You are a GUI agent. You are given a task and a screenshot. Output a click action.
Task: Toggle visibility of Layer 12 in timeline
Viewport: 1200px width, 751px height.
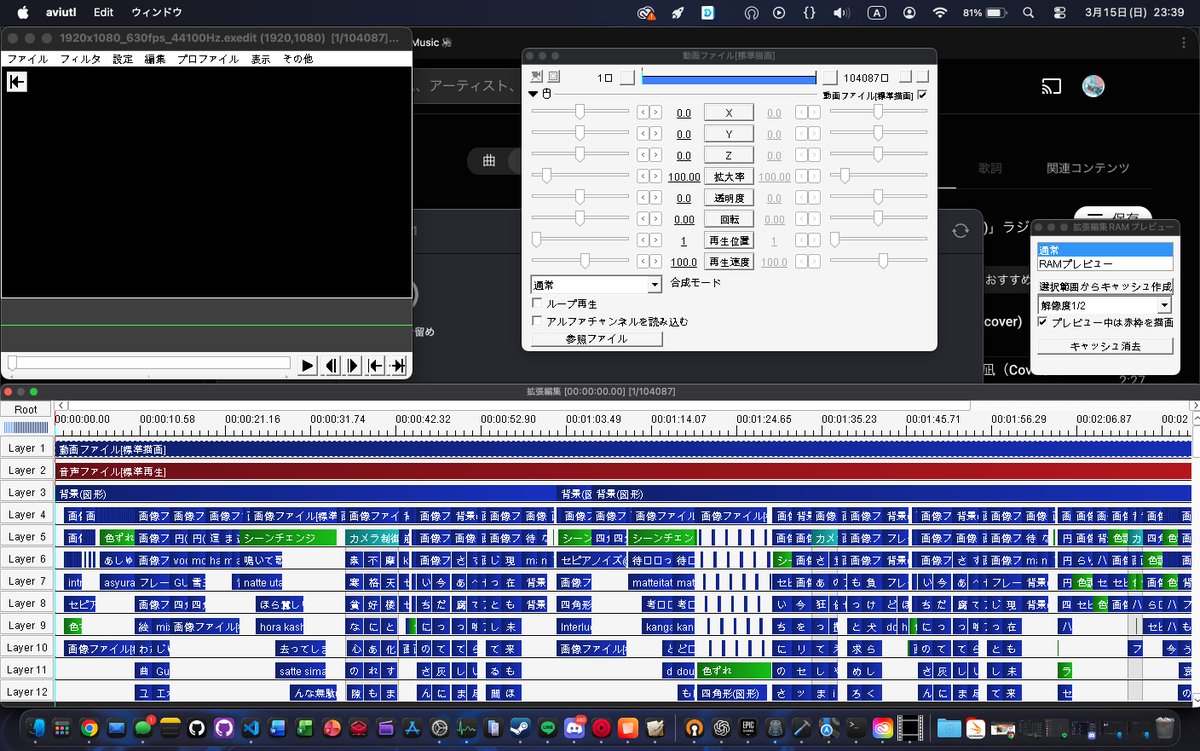click(x=27, y=692)
